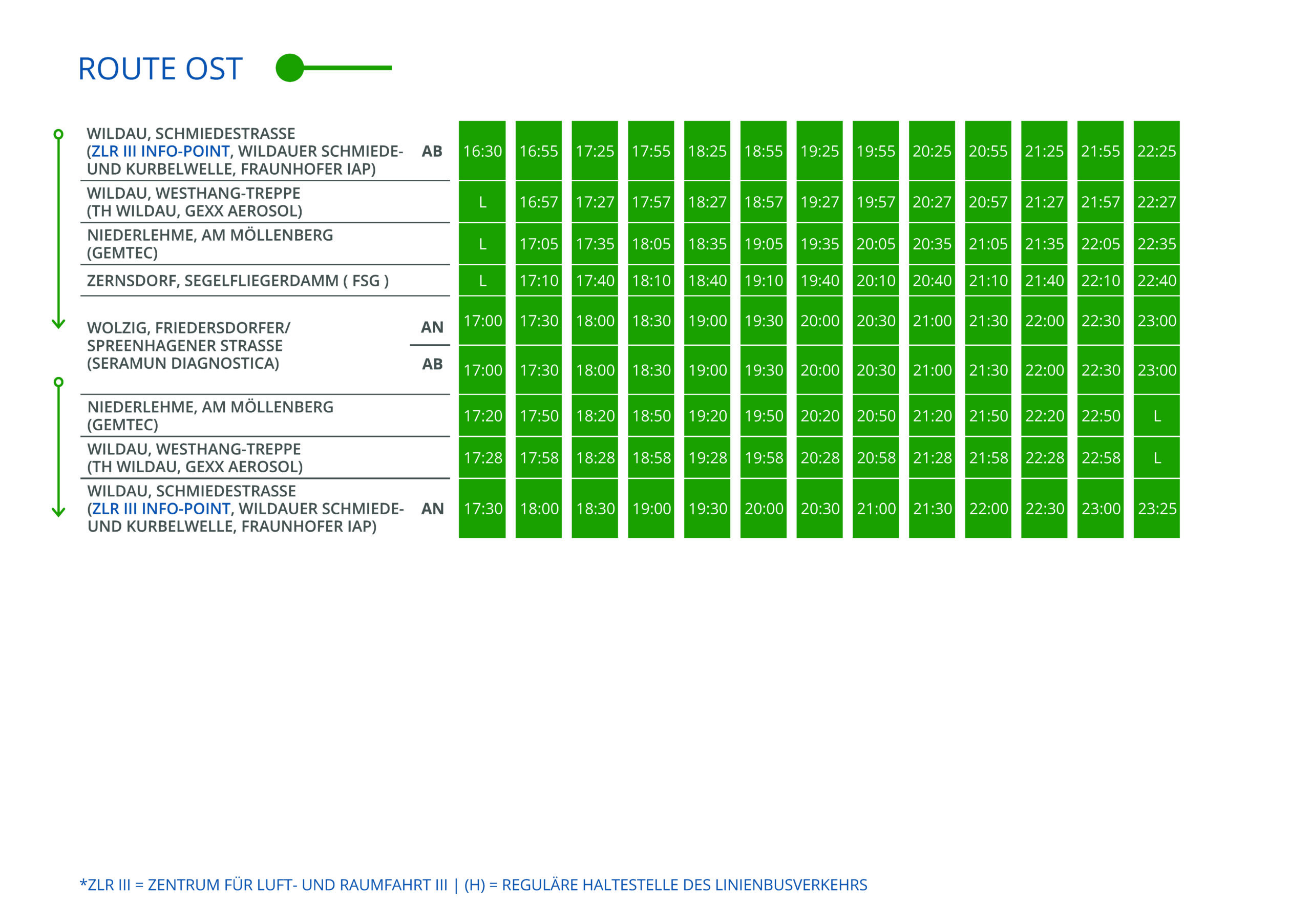Select the 18:55 time cell
This screenshot has height=924, width=1311.
pos(764,151)
